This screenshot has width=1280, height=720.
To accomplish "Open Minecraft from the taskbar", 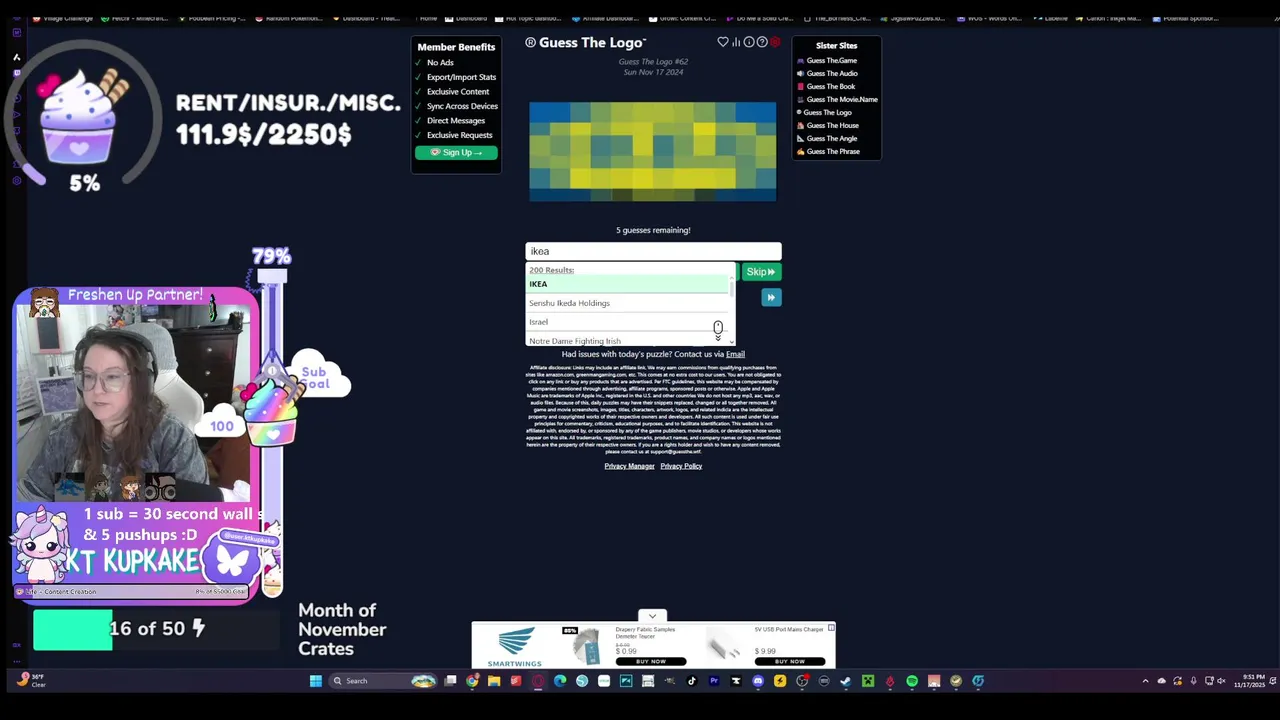I will (868, 681).
